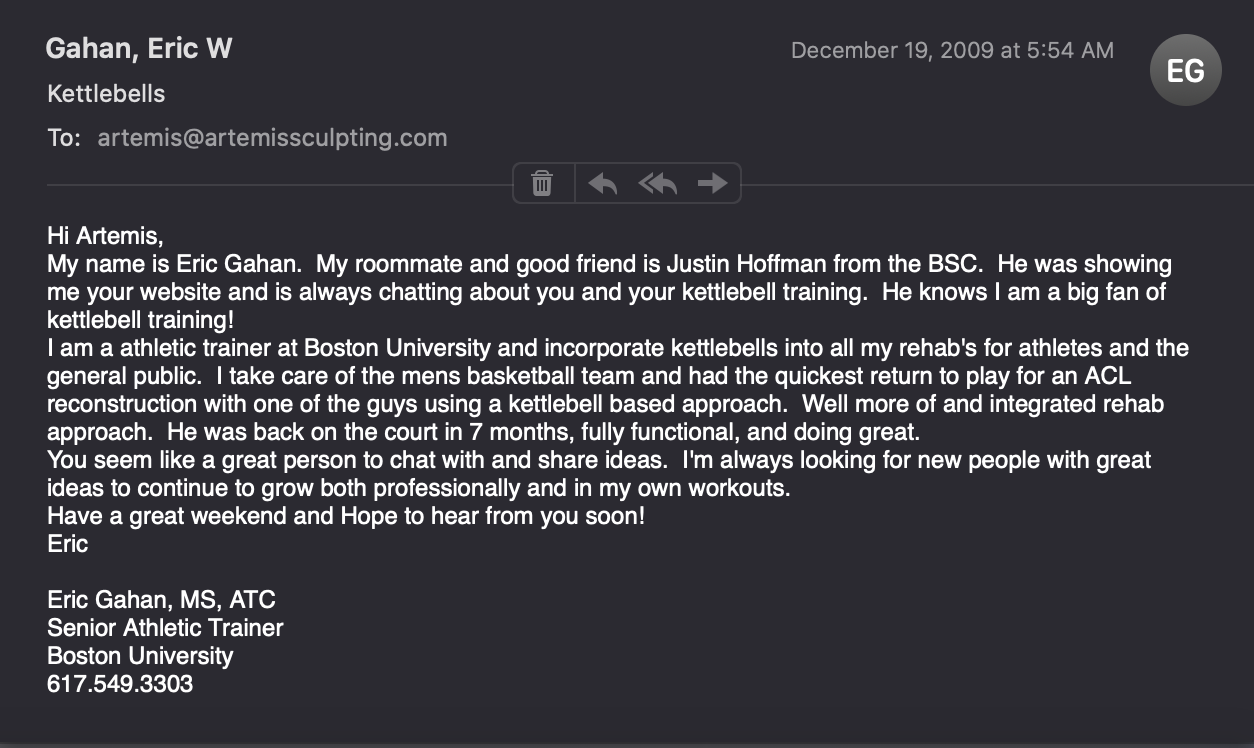
Task: Click the "Senior Athletic Trainer" title line
Action: click(165, 628)
